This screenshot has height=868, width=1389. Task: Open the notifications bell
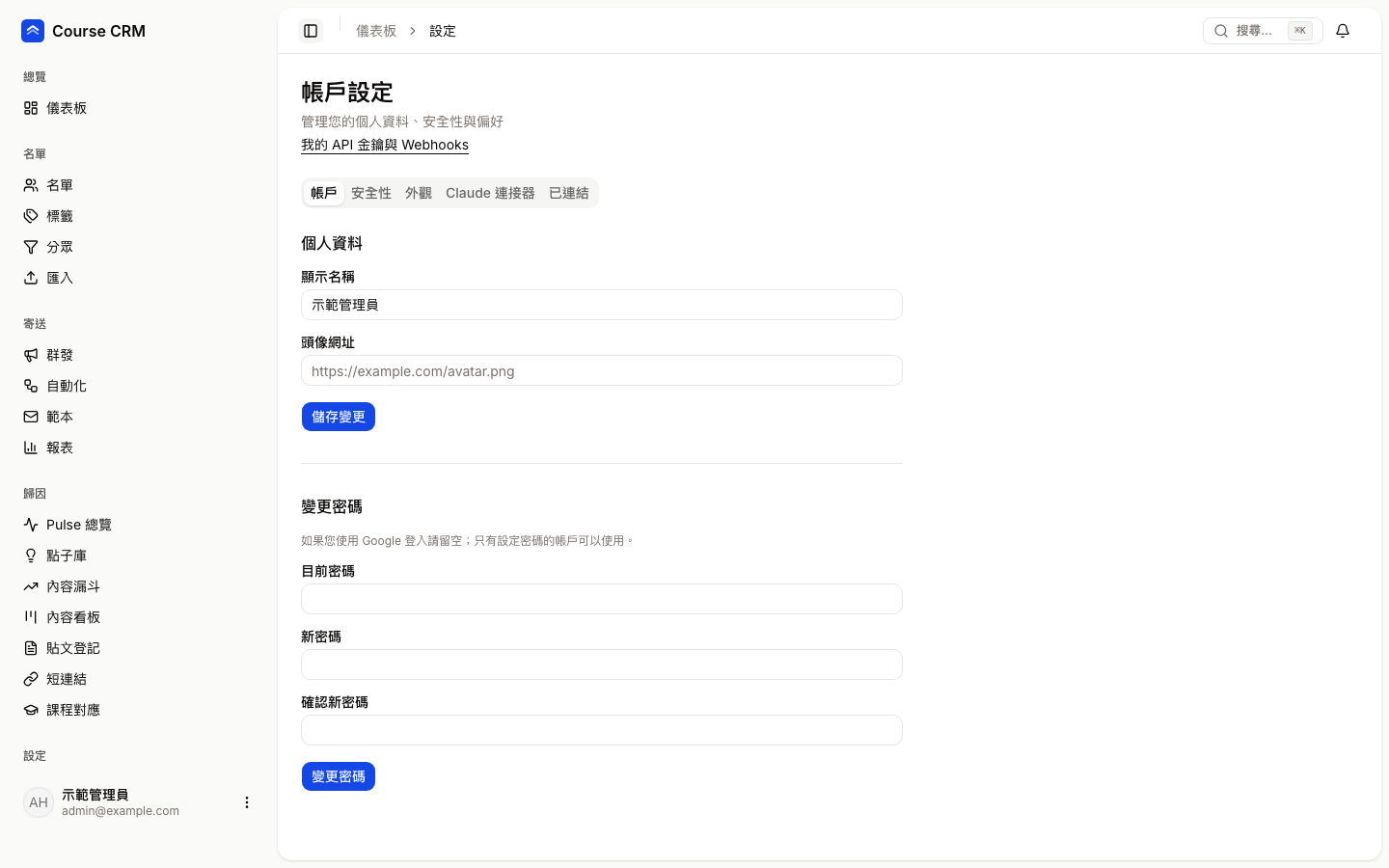(x=1343, y=31)
